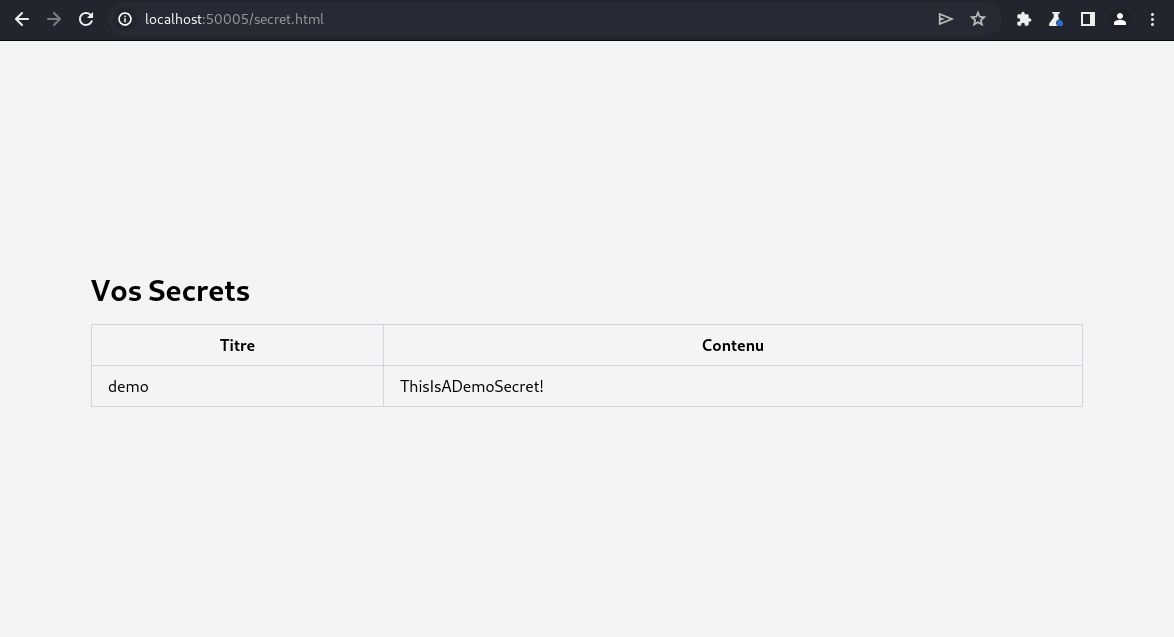Image resolution: width=1174 pixels, height=637 pixels.
Task: Click the Vos Secrets heading
Action: [x=170, y=290]
